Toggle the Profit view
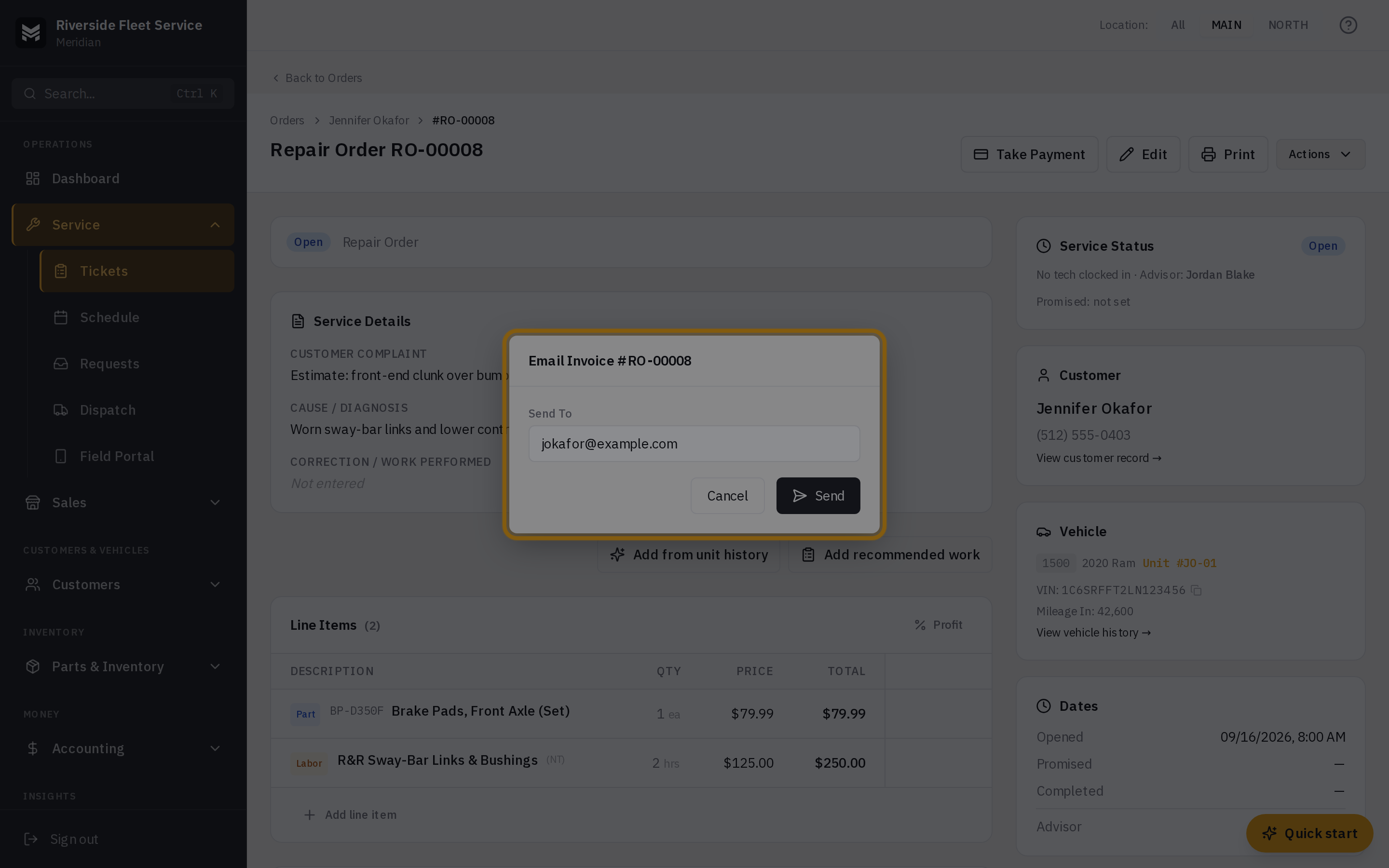 click(938, 625)
